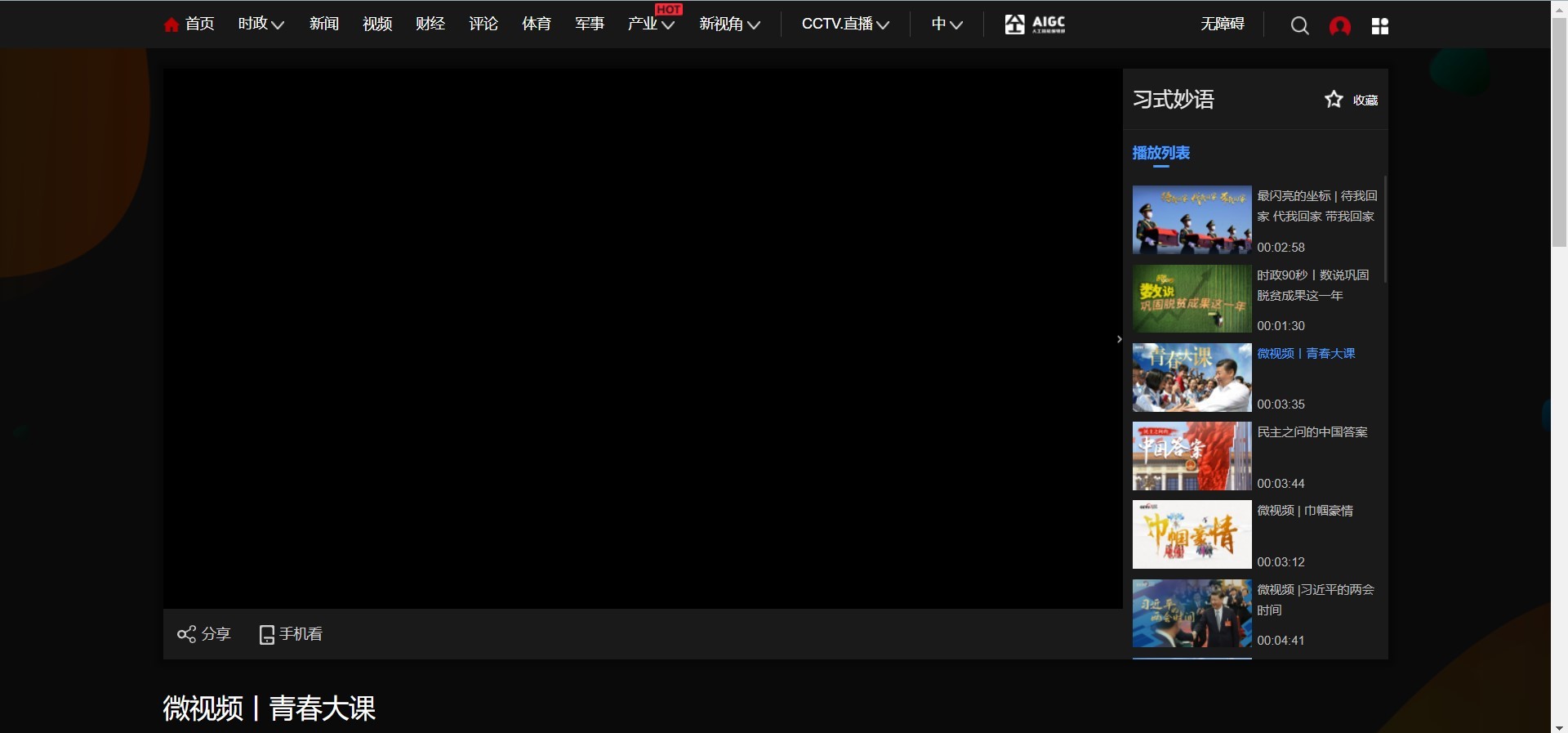Open title 民主之问的中国答案
Viewport: 1568px width, 733px height.
1312,432
